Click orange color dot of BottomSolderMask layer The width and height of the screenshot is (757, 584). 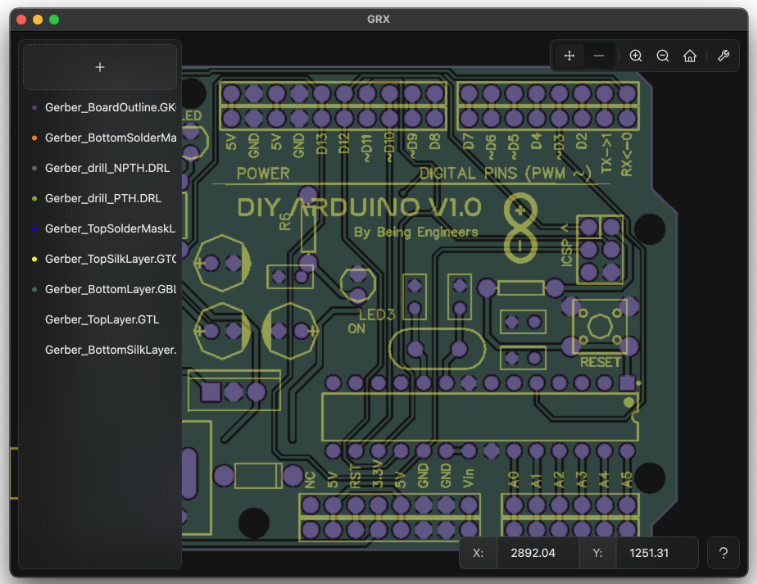pyautogui.click(x=34, y=138)
